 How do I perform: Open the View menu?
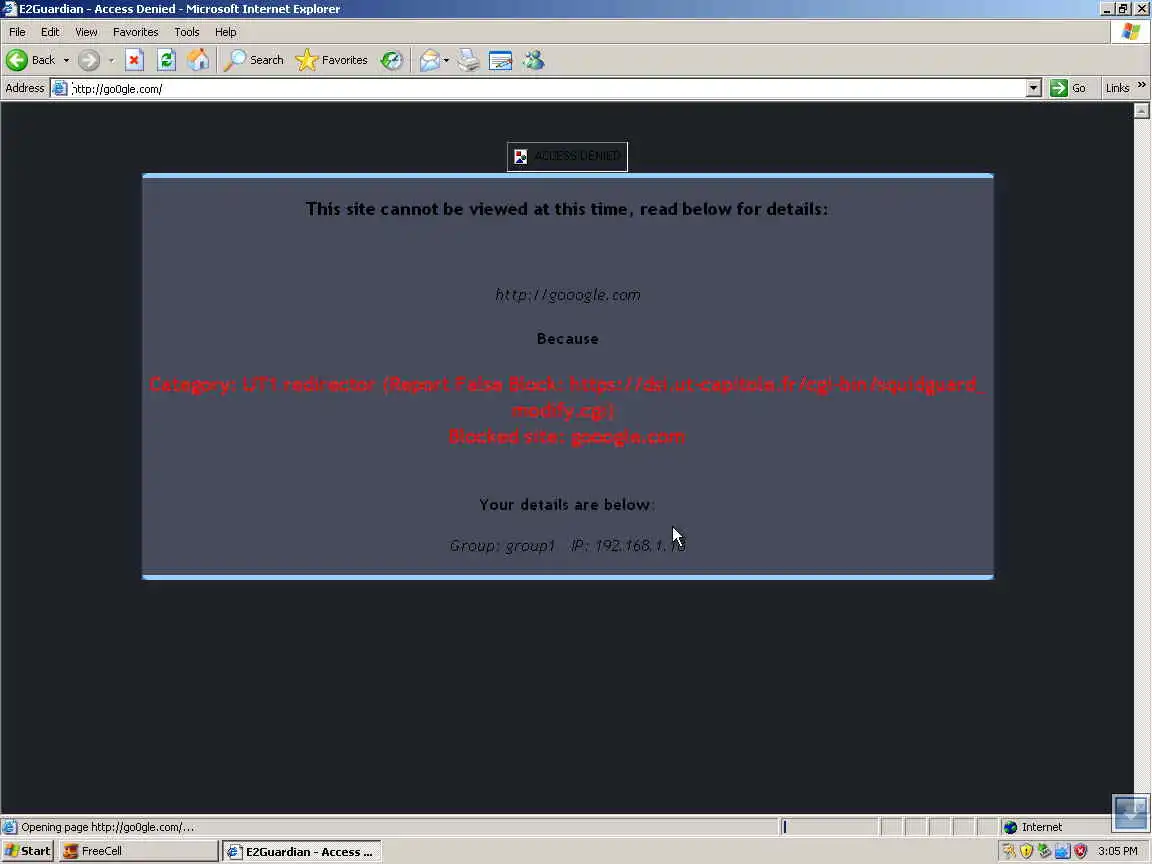[x=86, y=32]
